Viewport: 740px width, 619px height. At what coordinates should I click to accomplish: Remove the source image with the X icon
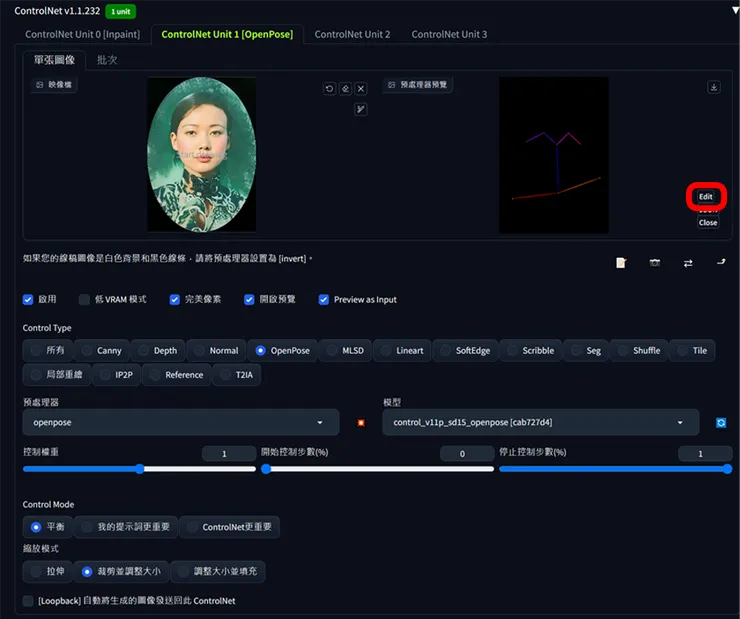(x=361, y=89)
